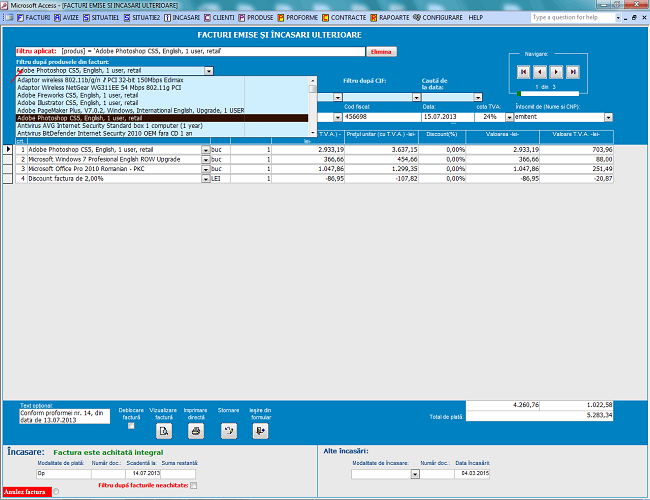The height and width of the screenshot is (500, 650).
Task: Open Modalitate de incasare dropdown
Action: [415, 474]
